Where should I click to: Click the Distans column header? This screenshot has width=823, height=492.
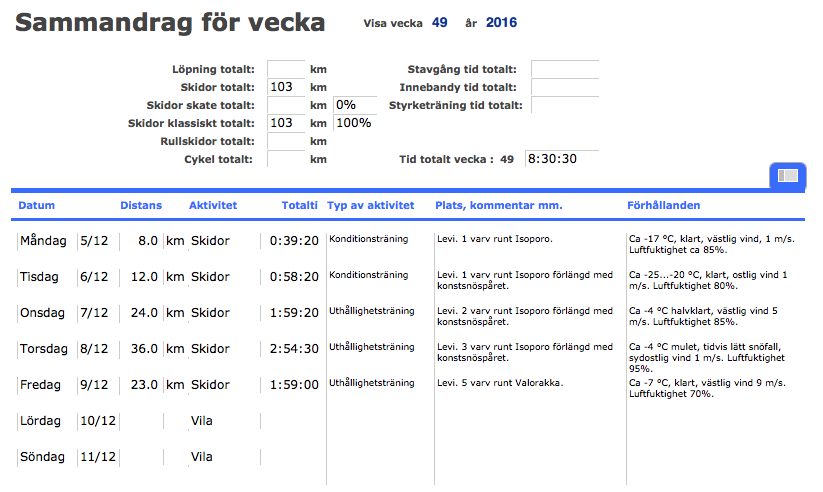[x=140, y=206]
